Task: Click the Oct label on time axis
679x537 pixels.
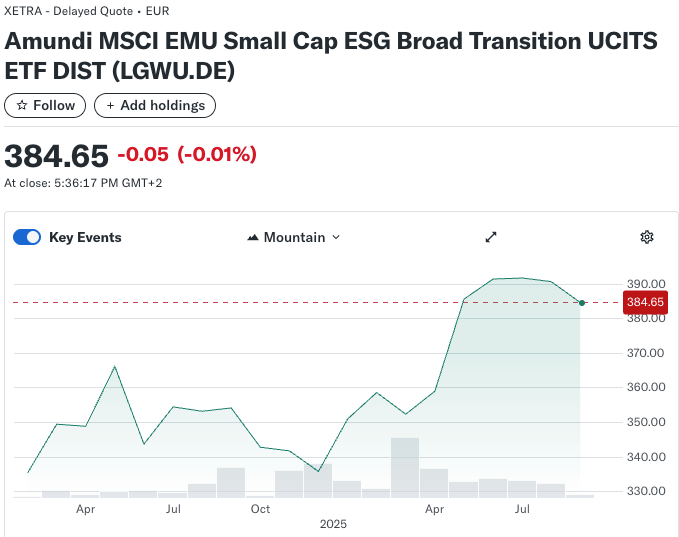Action: [x=261, y=509]
